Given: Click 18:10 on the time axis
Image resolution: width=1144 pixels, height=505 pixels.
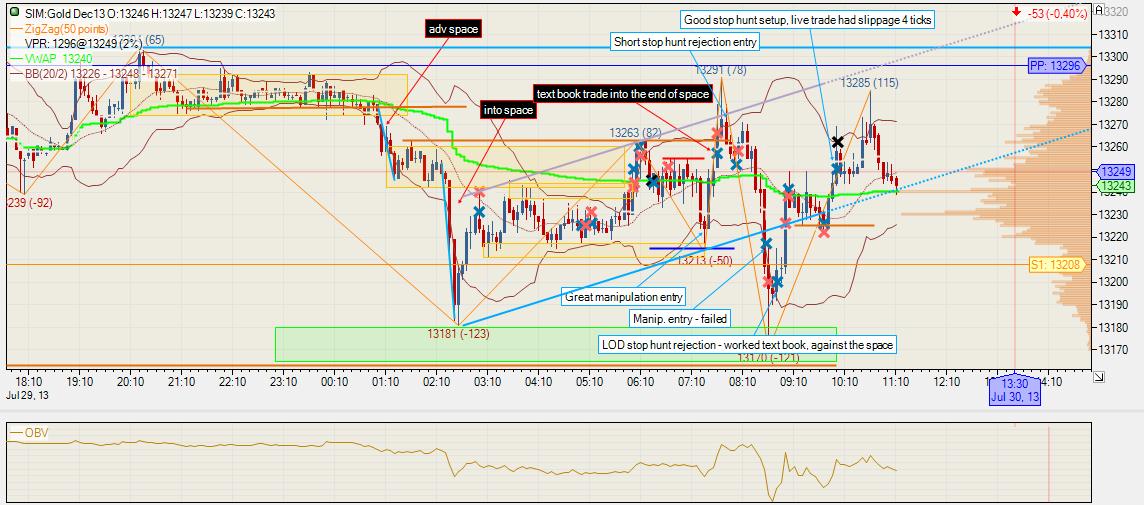Looking at the screenshot, I should pyautogui.click(x=28, y=381).
